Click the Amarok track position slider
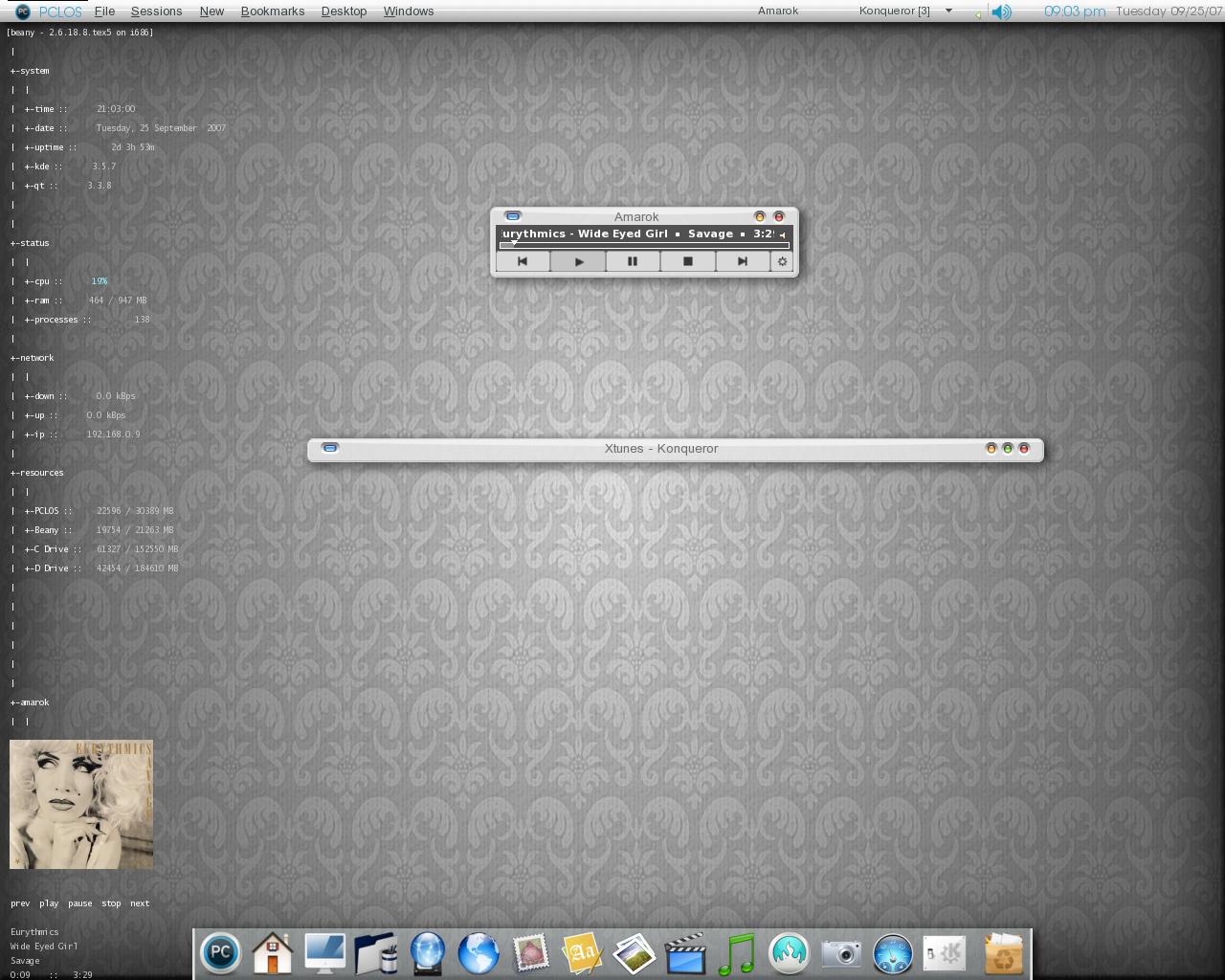 [644, 245]
